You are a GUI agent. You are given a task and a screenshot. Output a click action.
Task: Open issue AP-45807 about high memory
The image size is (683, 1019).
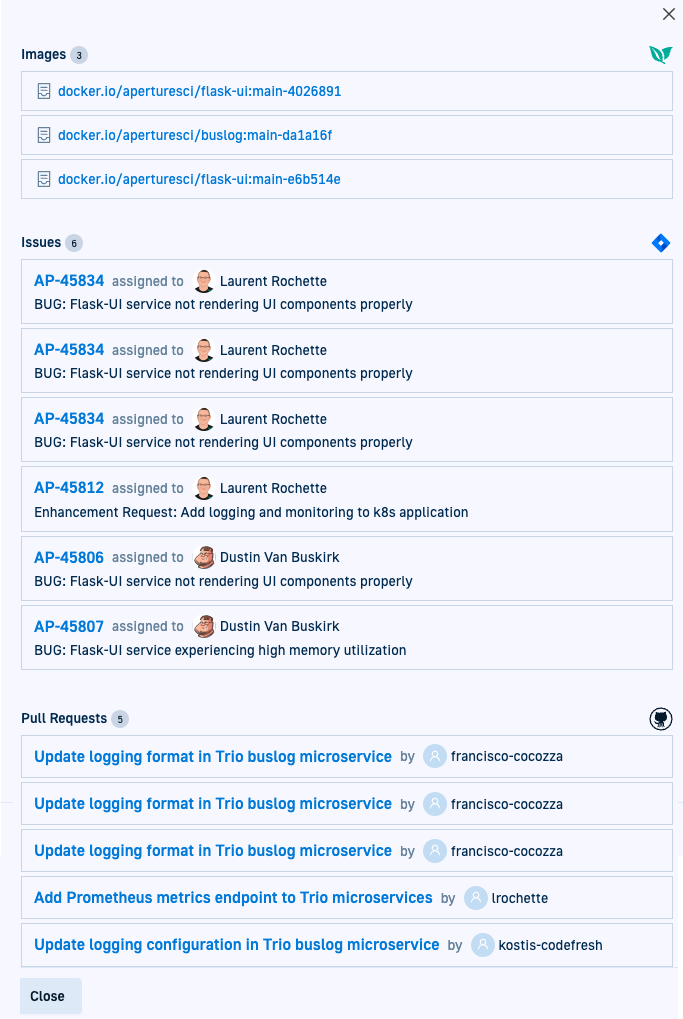click(69, 626)
